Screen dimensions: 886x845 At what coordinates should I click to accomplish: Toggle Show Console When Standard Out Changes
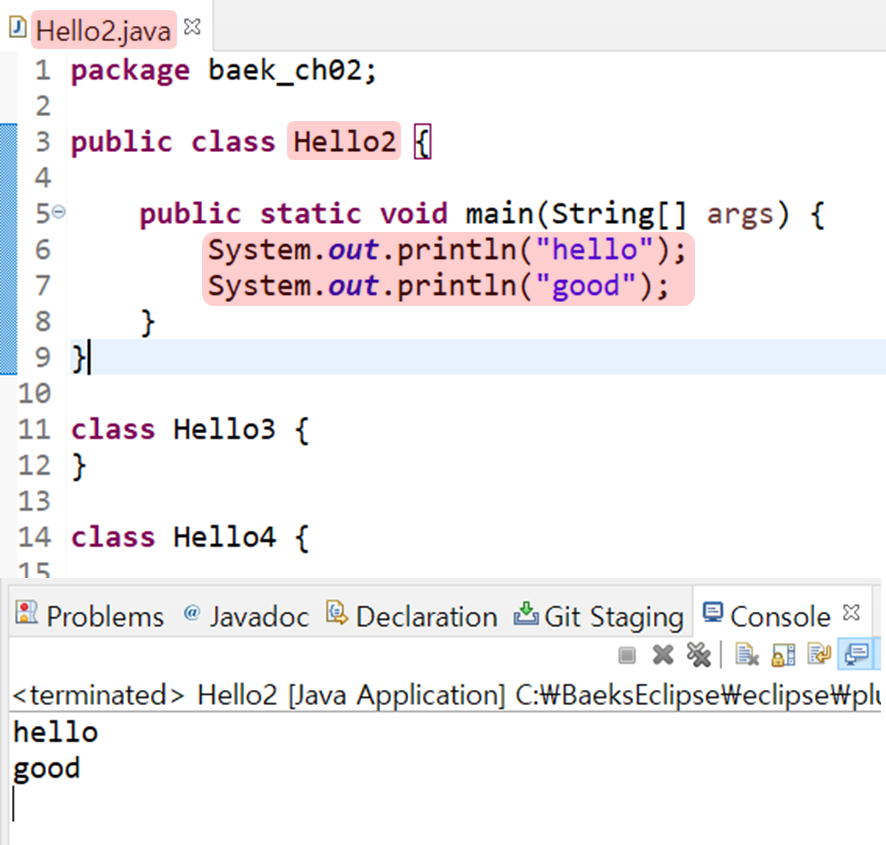coord(857,655)
